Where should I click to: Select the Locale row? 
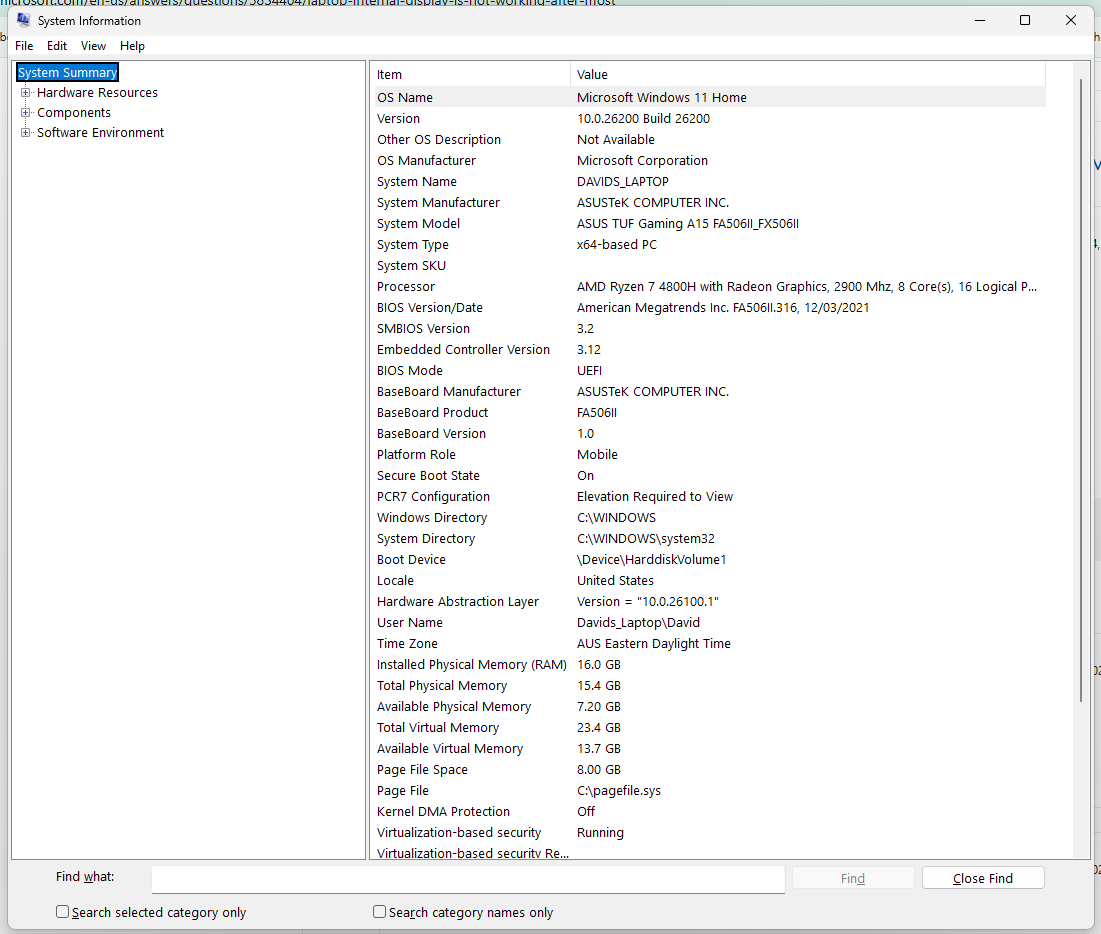coord(708,581)
